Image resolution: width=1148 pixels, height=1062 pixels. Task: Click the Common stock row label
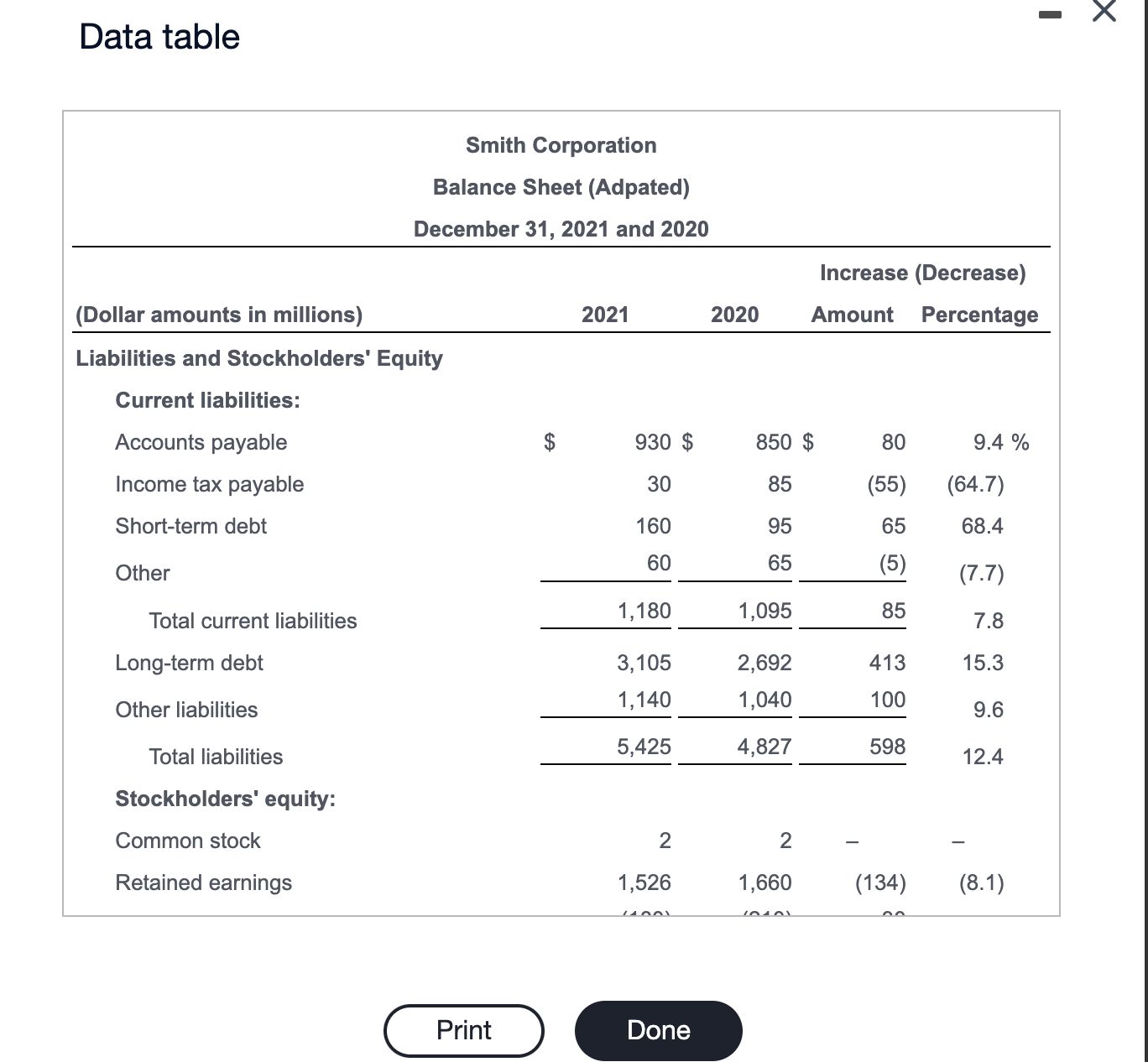(x=187, y=841)
